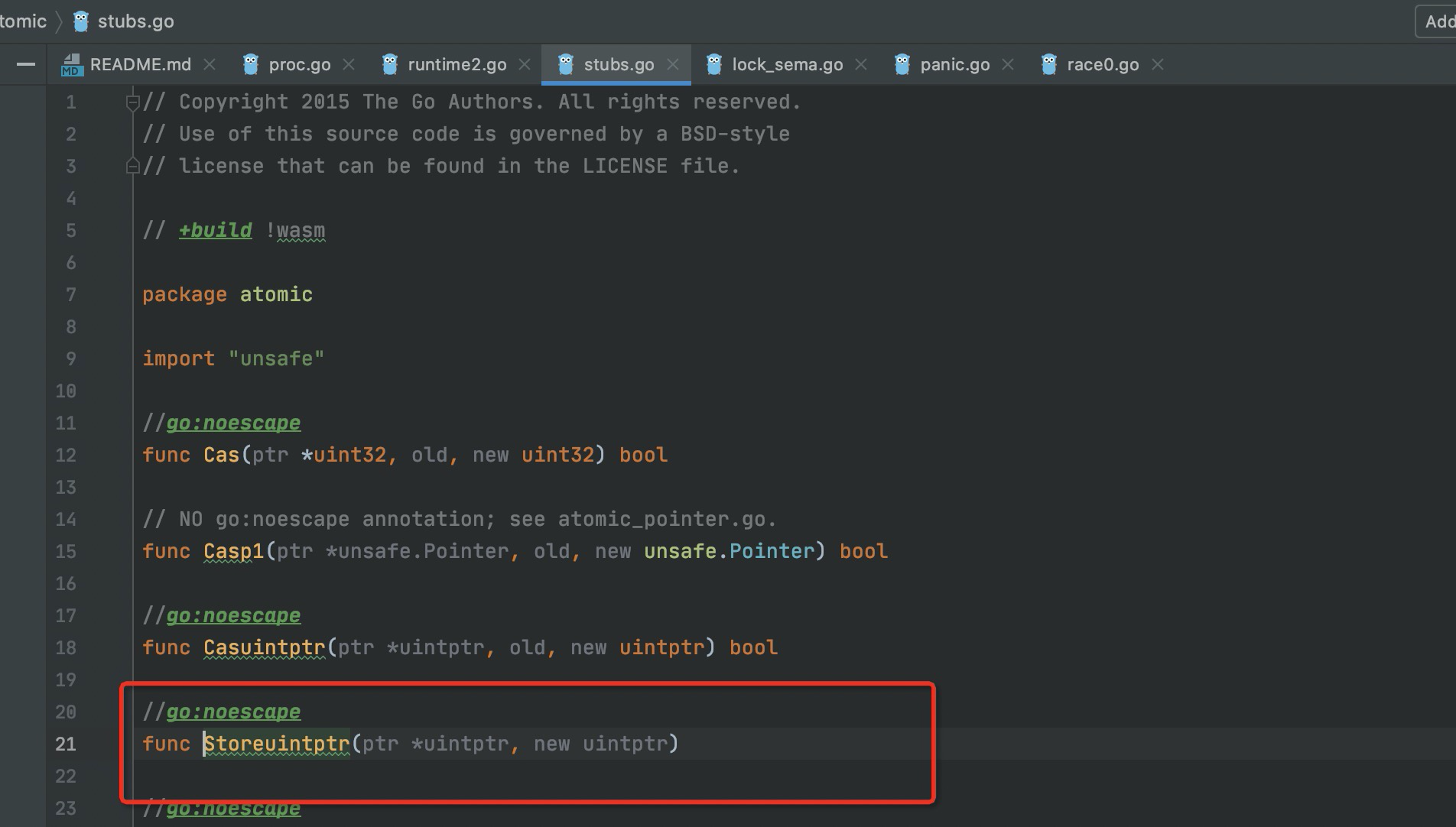Click the gopher icon on proc.go tab
Image resolution: width=1456 pixels, height=827 pixels.
click(x=251, y=65)
